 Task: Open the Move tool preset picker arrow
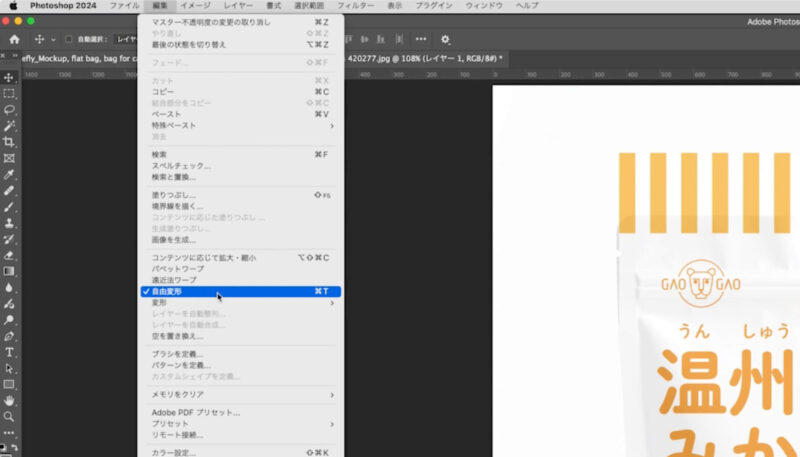pyautogui.click(x=53, y=40)
